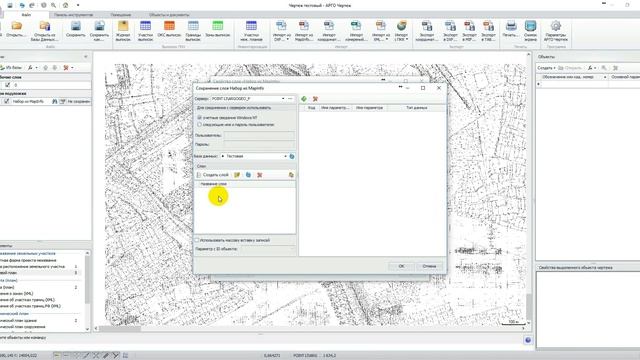
Task: Click Экспорт координат ribbon icon
Action: (427, 26)
